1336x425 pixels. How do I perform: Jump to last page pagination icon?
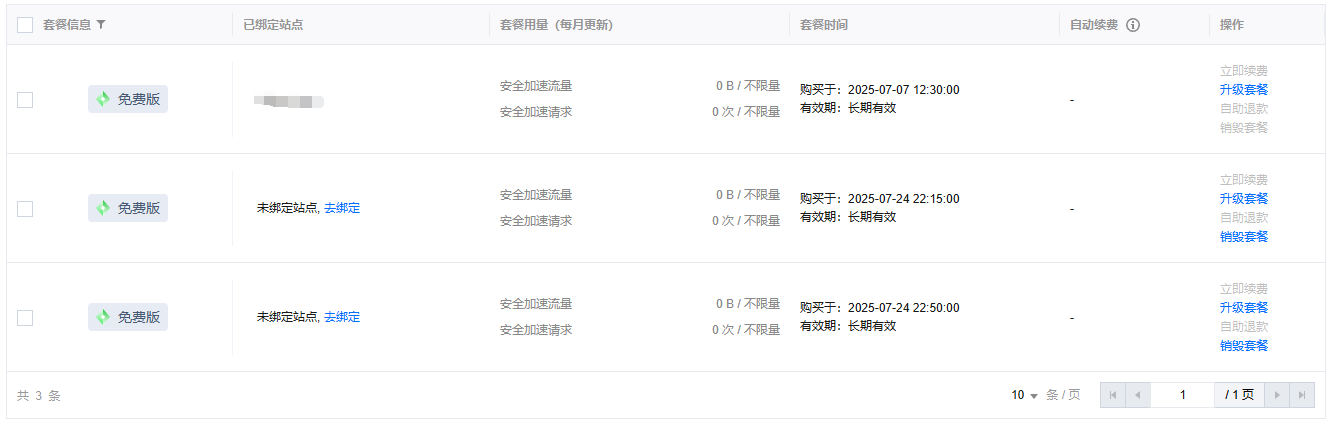1302,395
